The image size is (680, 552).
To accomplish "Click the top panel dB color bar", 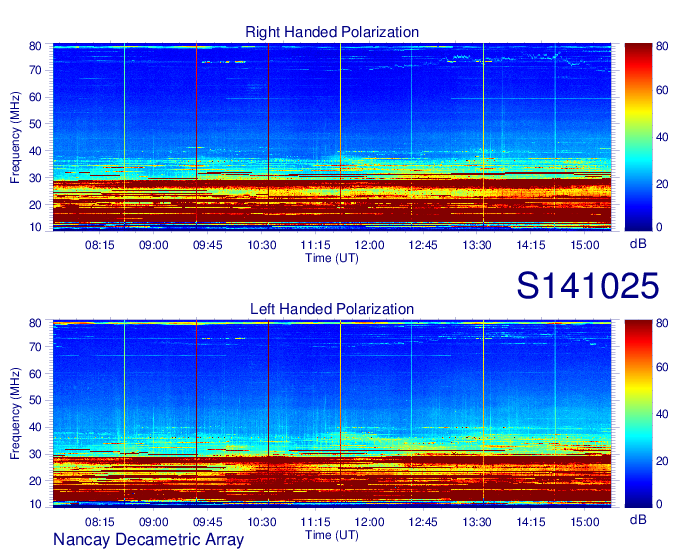I will (638, 137).
